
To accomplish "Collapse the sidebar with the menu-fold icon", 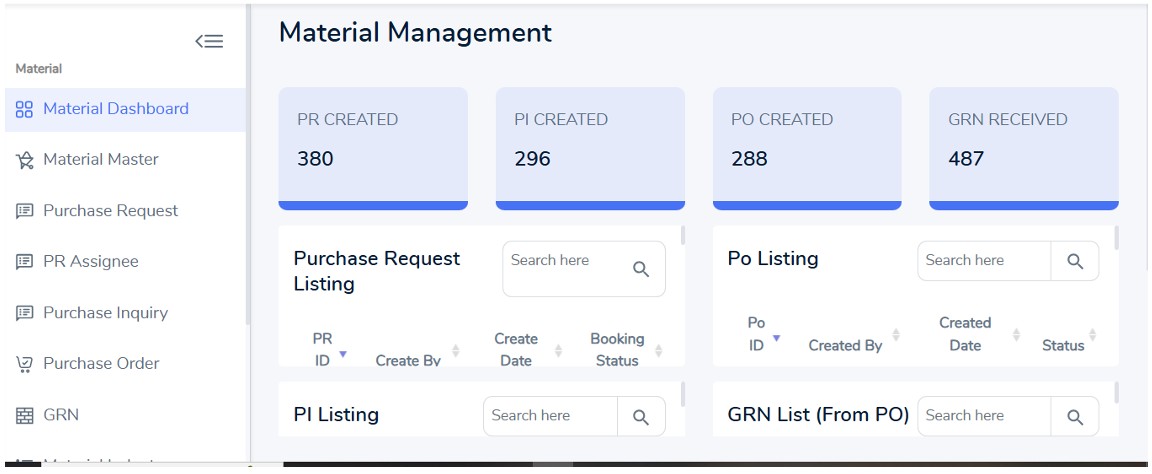I will click(209, 41).
